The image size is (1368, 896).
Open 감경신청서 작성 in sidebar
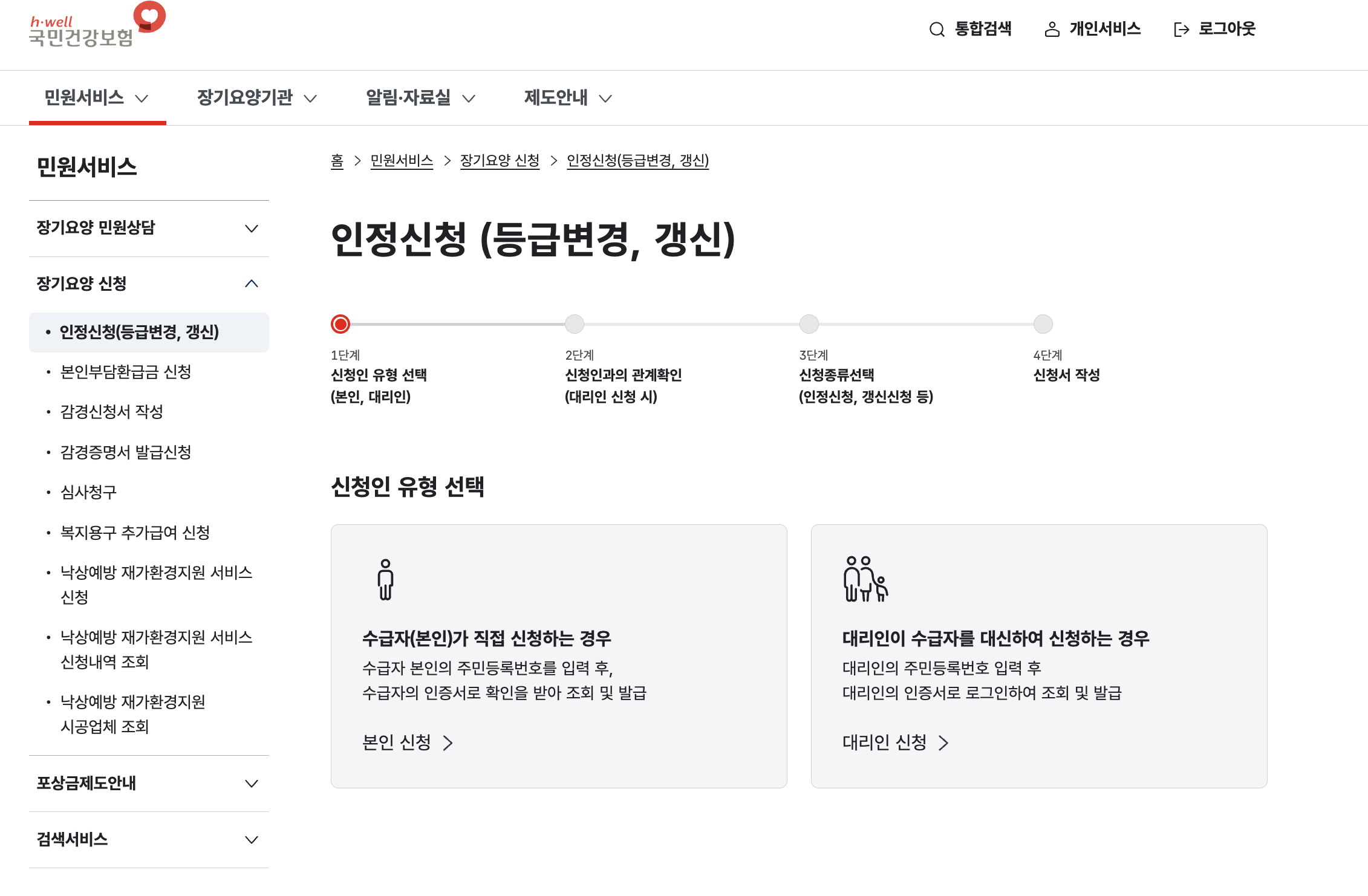click(112, 412)
